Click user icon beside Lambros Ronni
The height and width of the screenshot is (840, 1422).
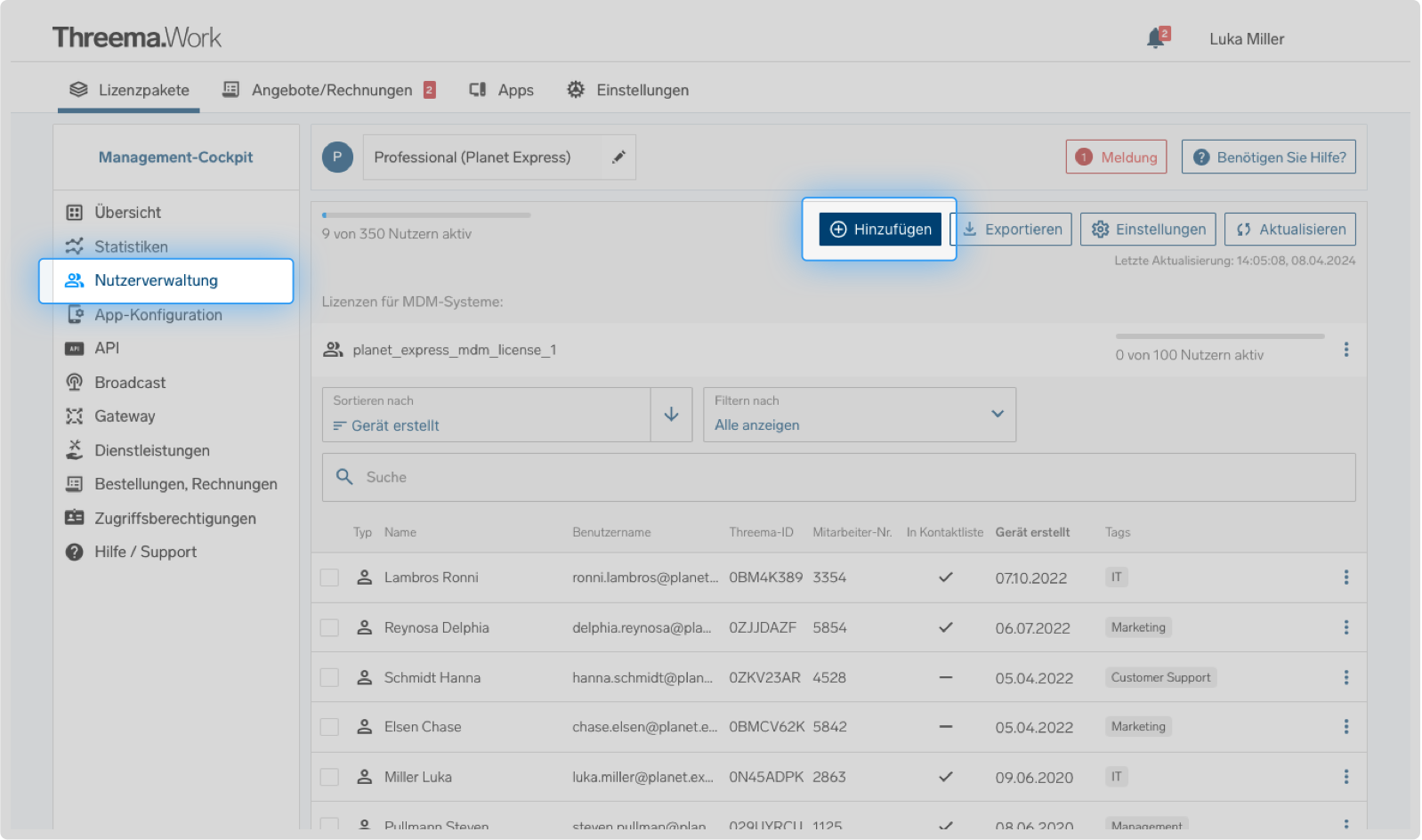(x=364, y=577)
